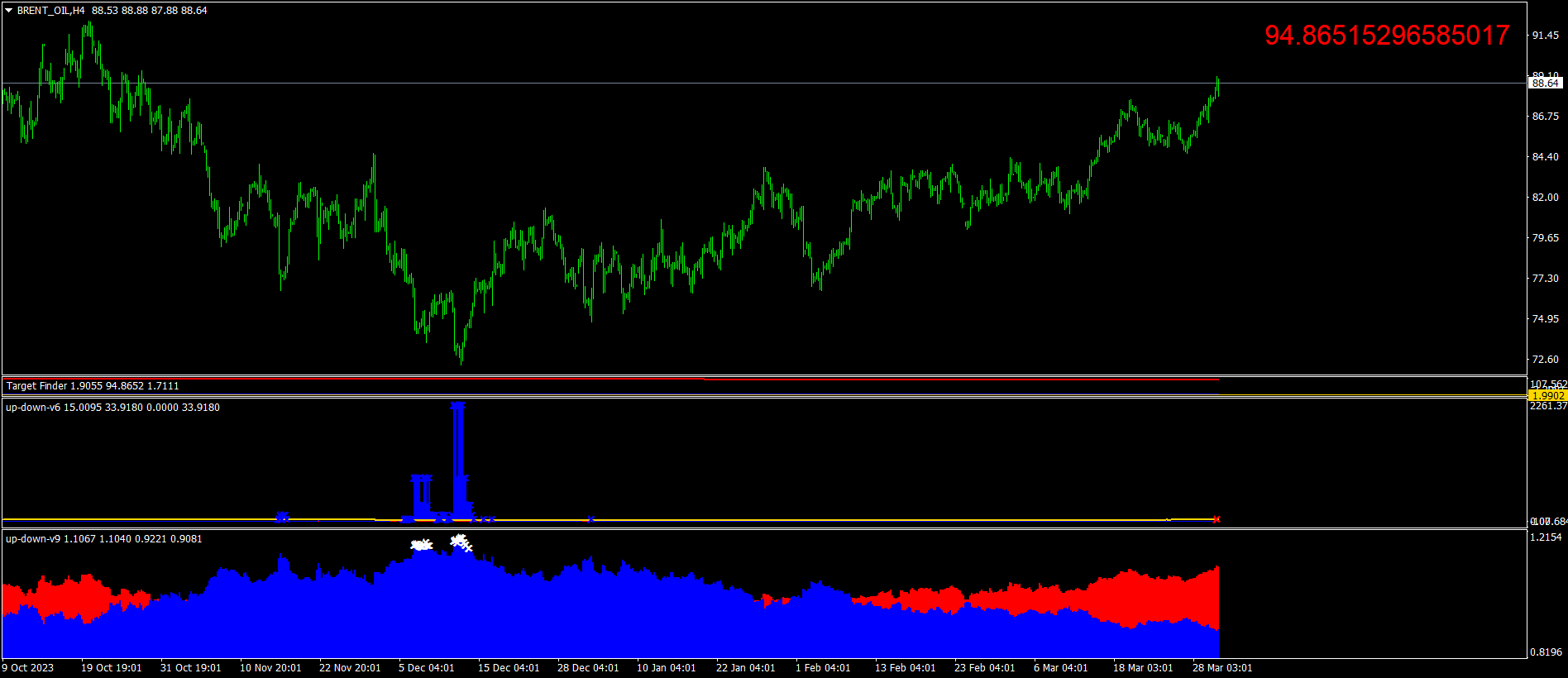
Task: Click the 77.30 price axis label
Action: 1545,279
